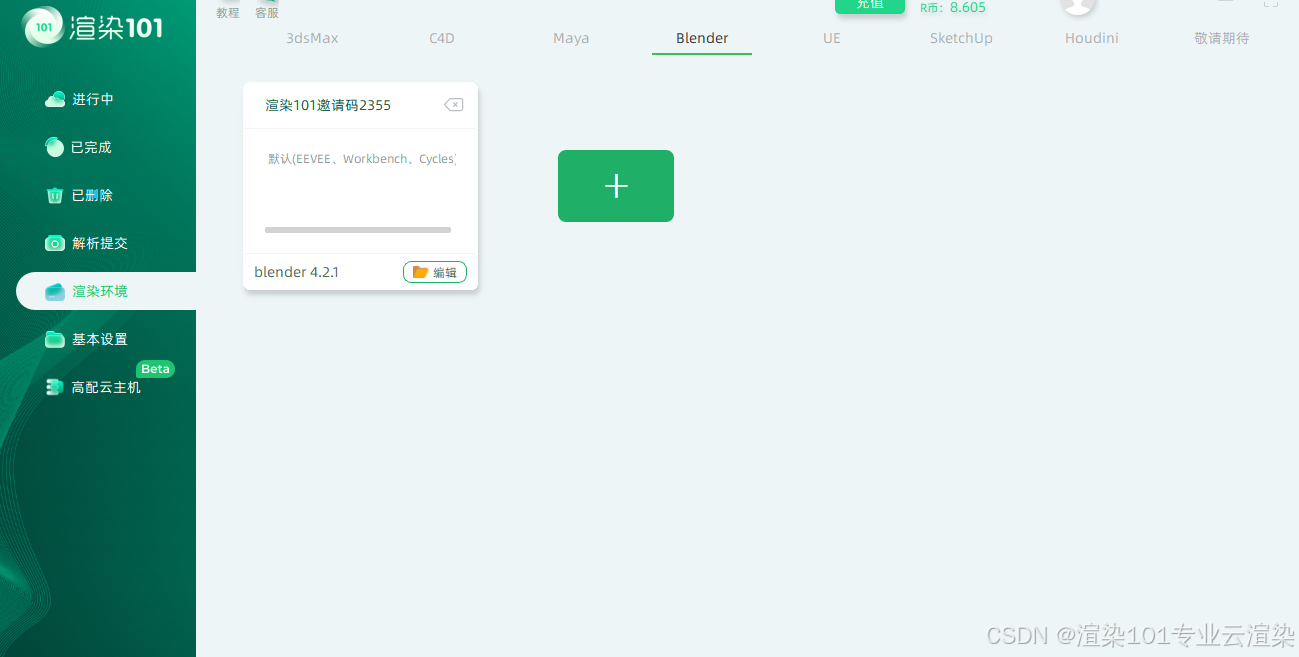Click the 默认(EEVEE、Workbench、Cycles) text

click(x=362, y=159)
